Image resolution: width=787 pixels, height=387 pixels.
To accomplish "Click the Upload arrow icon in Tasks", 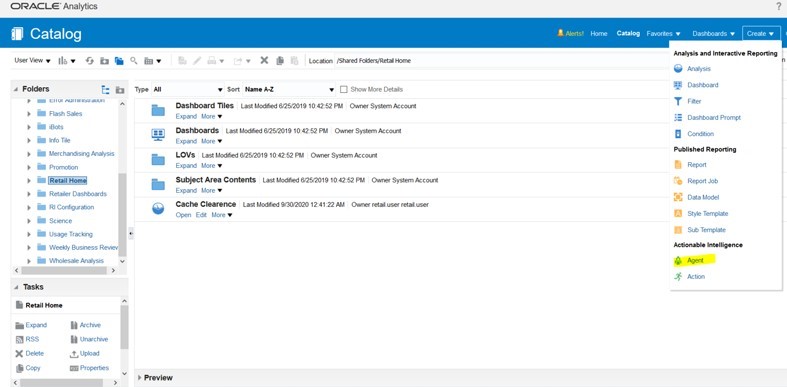I will coord(74,354).
